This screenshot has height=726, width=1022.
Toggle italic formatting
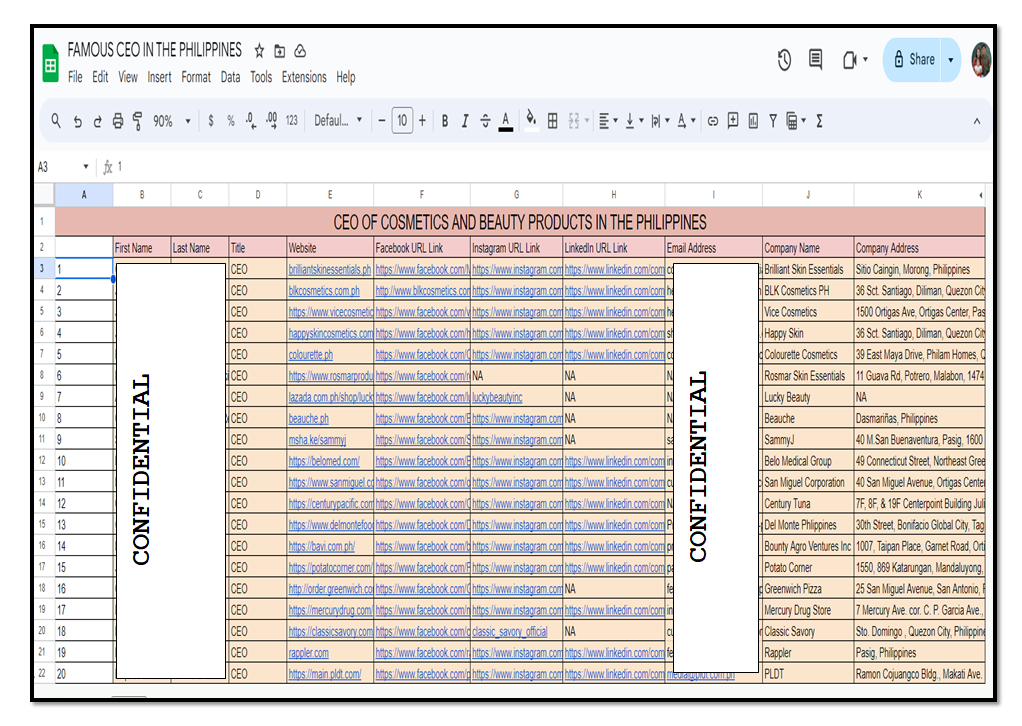point(465,121)
